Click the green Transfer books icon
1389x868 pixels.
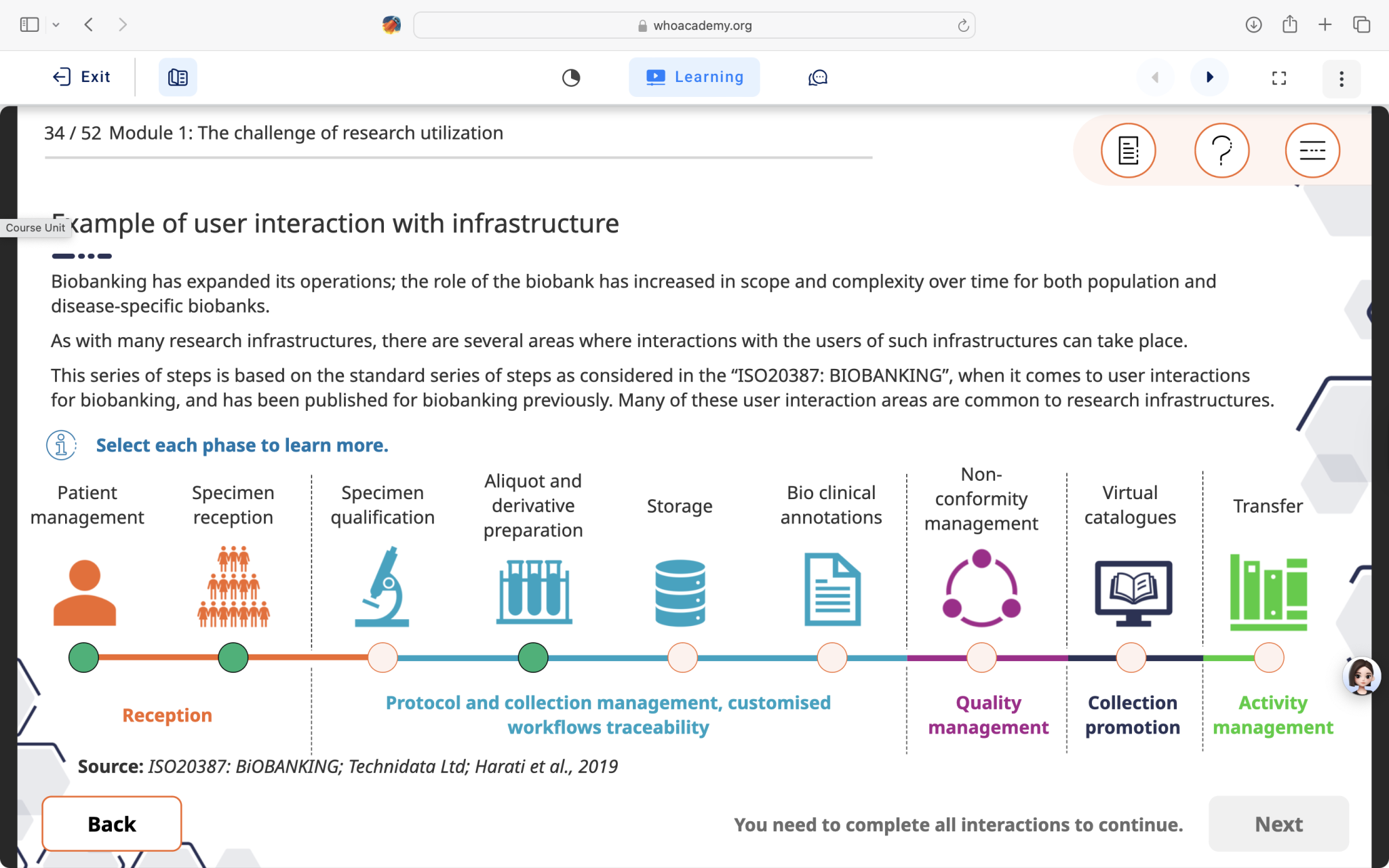point(1268,592)
